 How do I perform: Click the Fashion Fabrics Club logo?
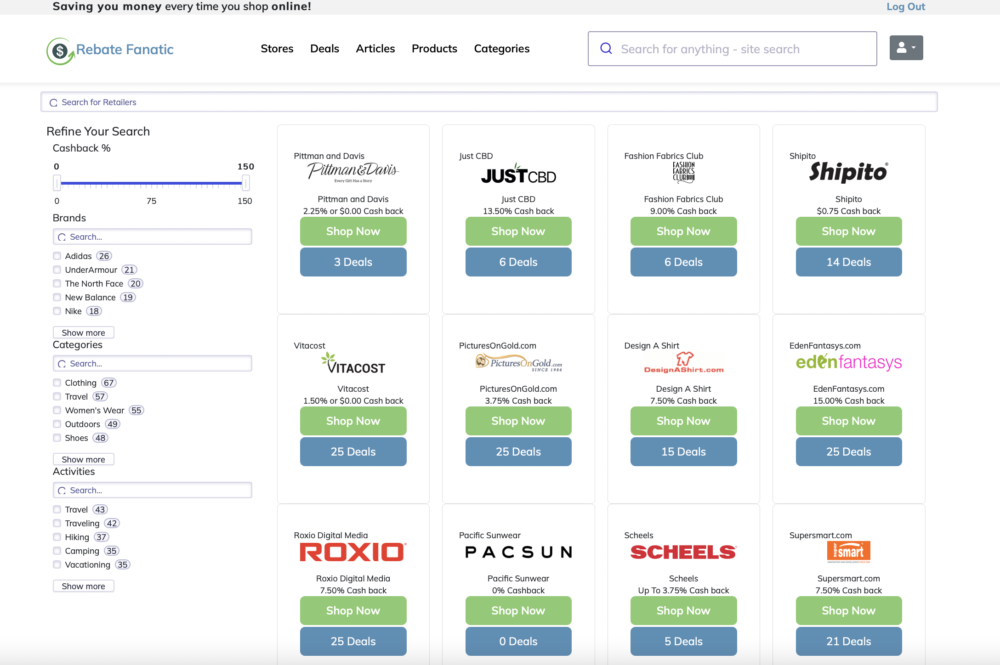[x=683, y=172]
